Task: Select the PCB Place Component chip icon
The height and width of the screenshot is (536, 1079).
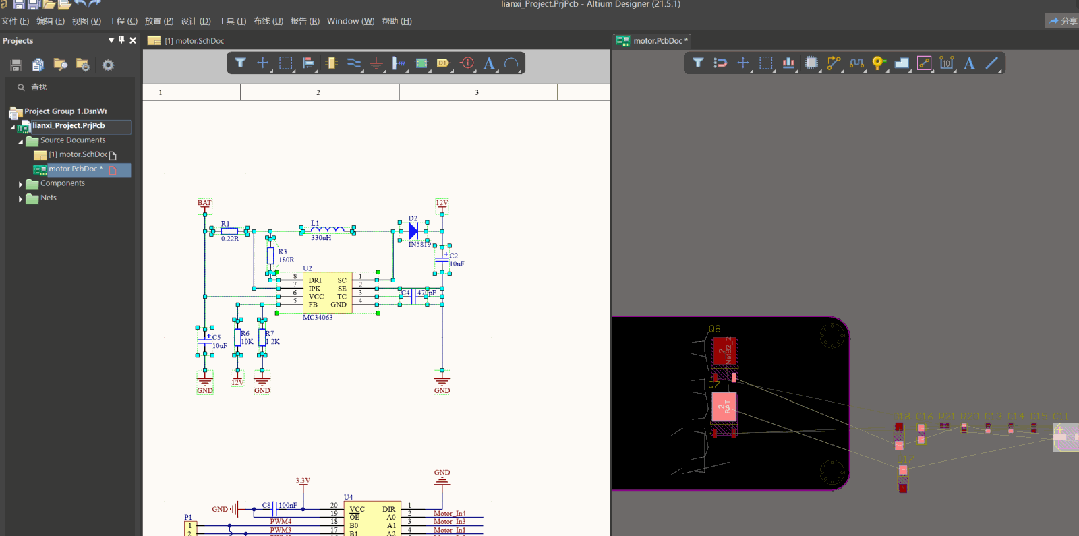Action: [811, 63]
